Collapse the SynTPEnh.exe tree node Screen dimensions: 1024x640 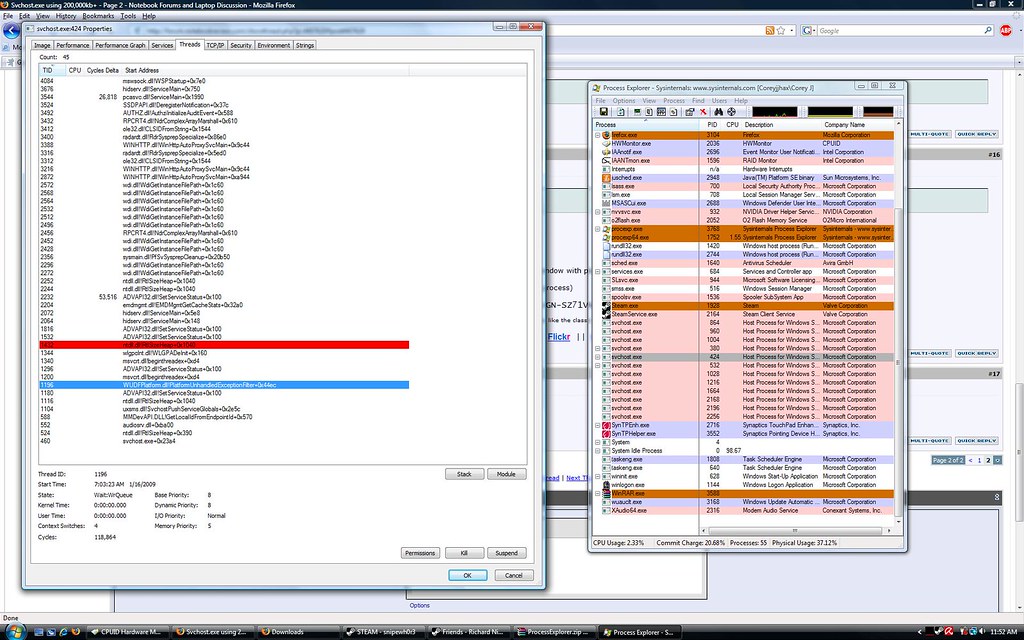[598, 425]
